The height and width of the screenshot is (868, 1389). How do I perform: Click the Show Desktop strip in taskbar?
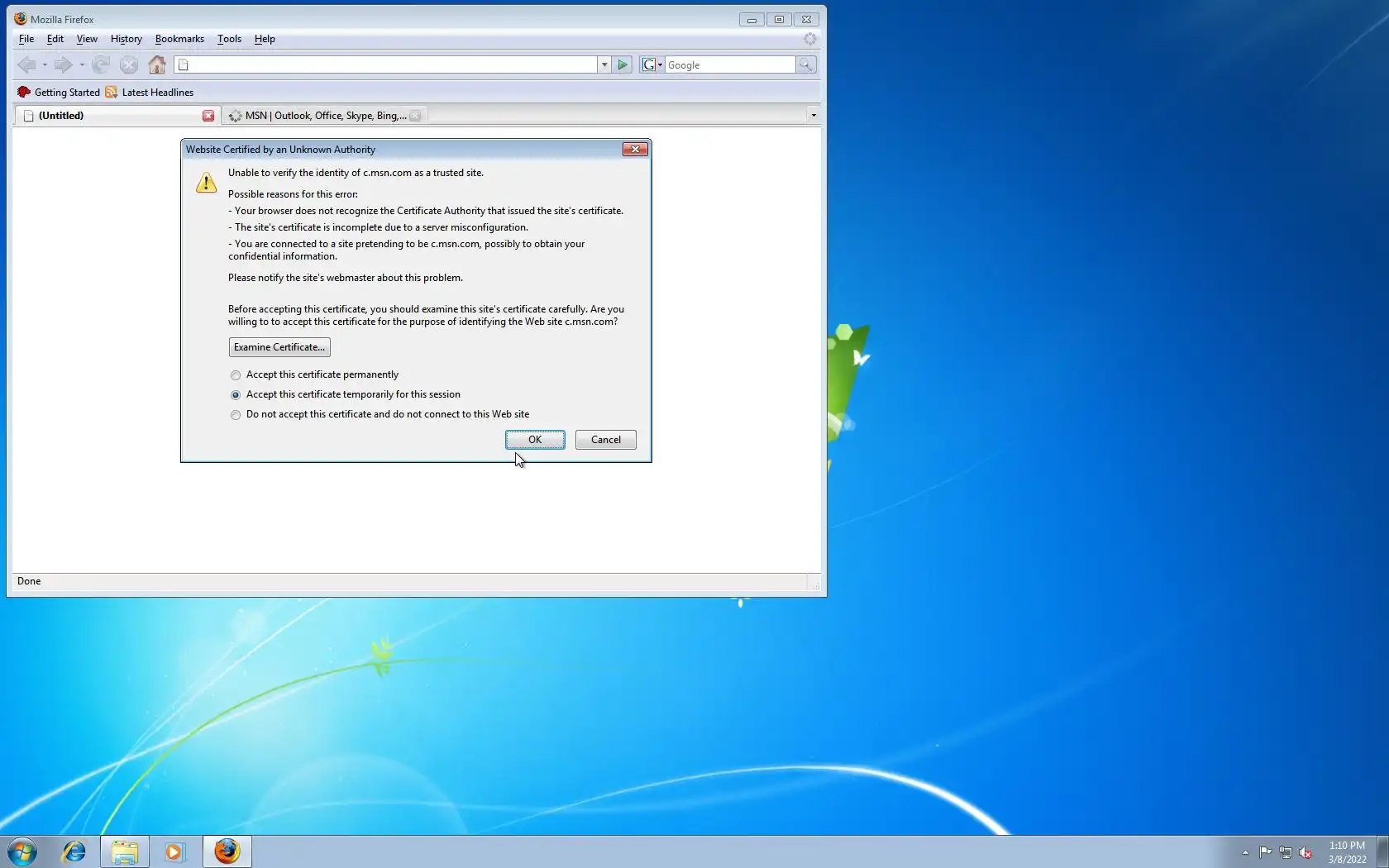click(x=1383, y=851)
